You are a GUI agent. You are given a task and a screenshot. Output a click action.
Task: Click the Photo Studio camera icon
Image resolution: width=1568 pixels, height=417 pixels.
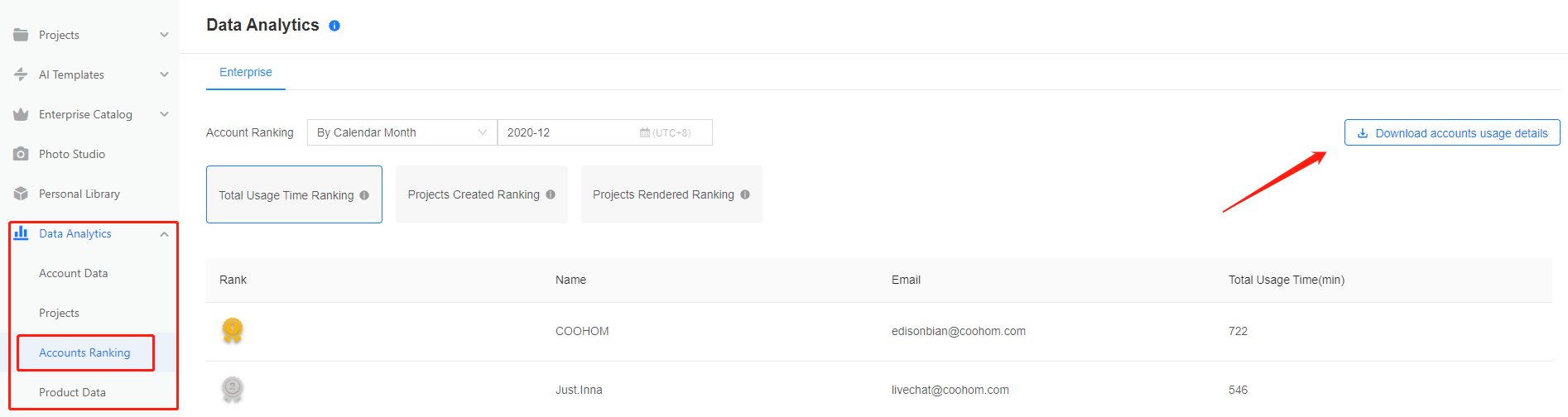21,154
